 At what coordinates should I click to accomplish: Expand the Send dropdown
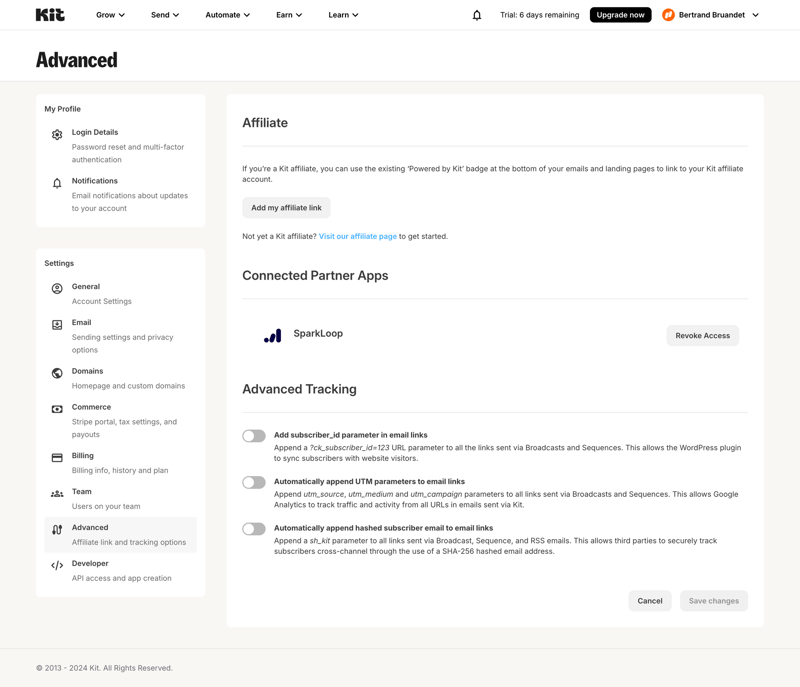[166, 14]
